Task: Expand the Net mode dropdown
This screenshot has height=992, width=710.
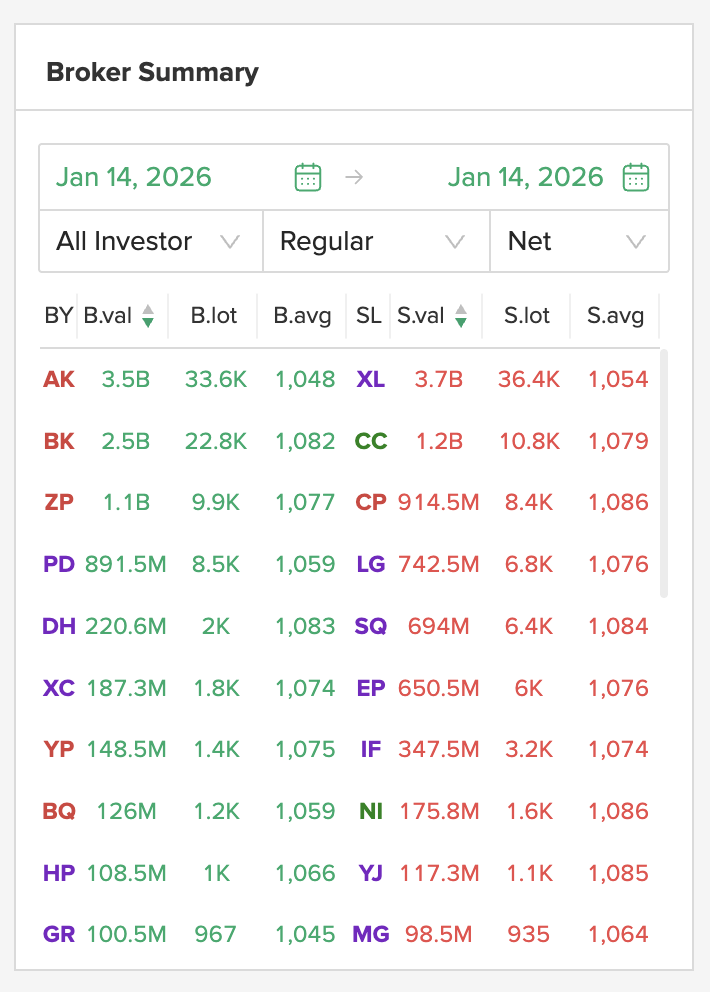Action: 578,241
